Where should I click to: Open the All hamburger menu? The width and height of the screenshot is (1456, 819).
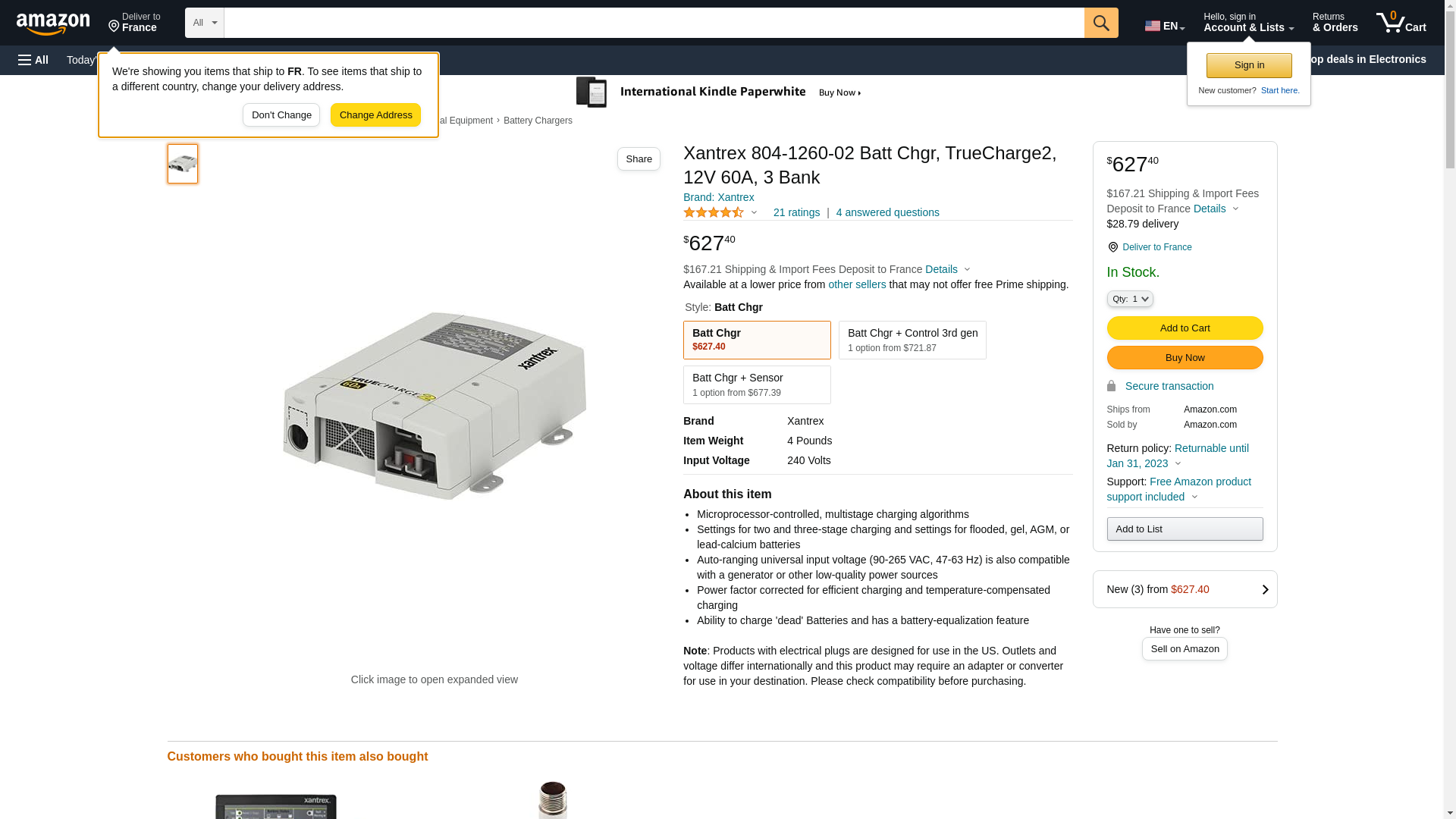[33, 60]
